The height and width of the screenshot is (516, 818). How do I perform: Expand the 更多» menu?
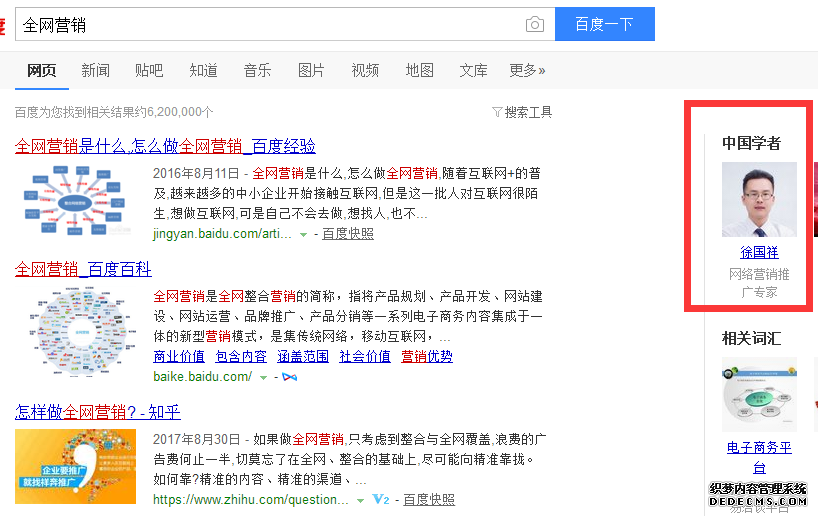[527, 70]
